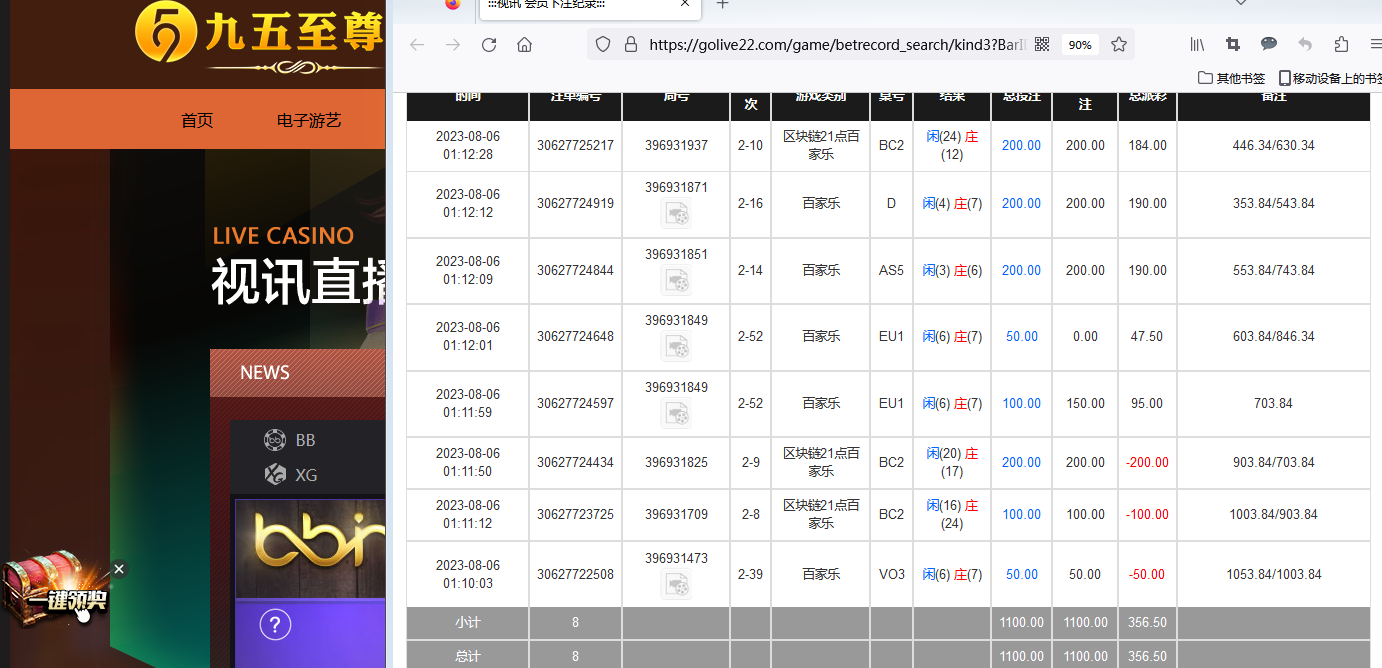Play video replay for round 396931851

click(x=677, y=280)
